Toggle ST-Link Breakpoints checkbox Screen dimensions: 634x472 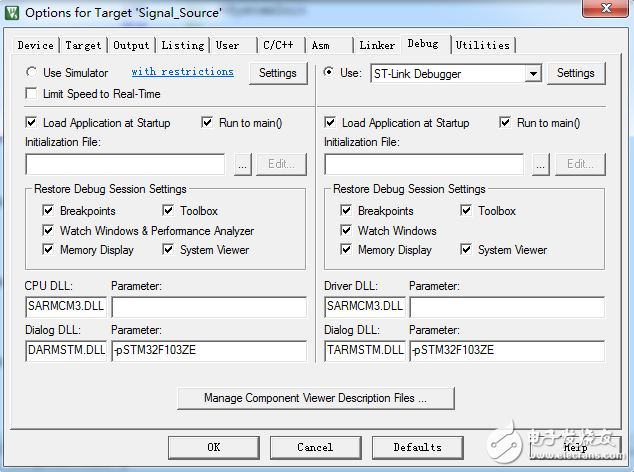(346, 210)
